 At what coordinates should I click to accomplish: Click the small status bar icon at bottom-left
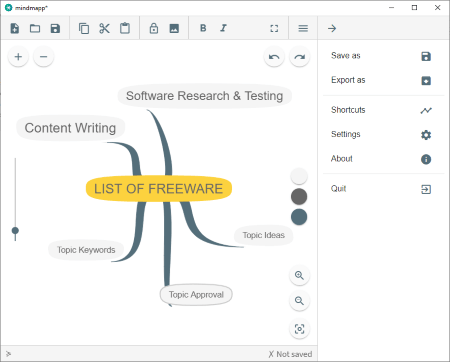tap(8, 354)
